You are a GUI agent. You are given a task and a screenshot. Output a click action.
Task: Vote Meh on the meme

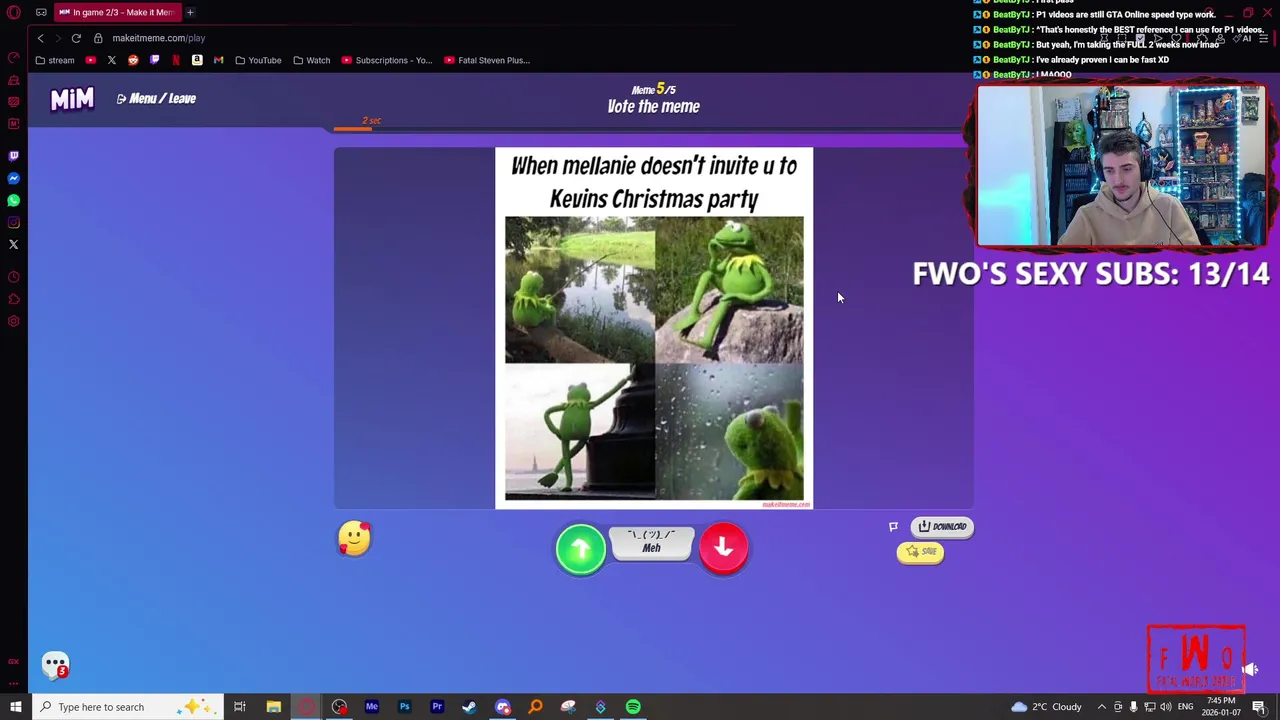click(x=652, y=543)
